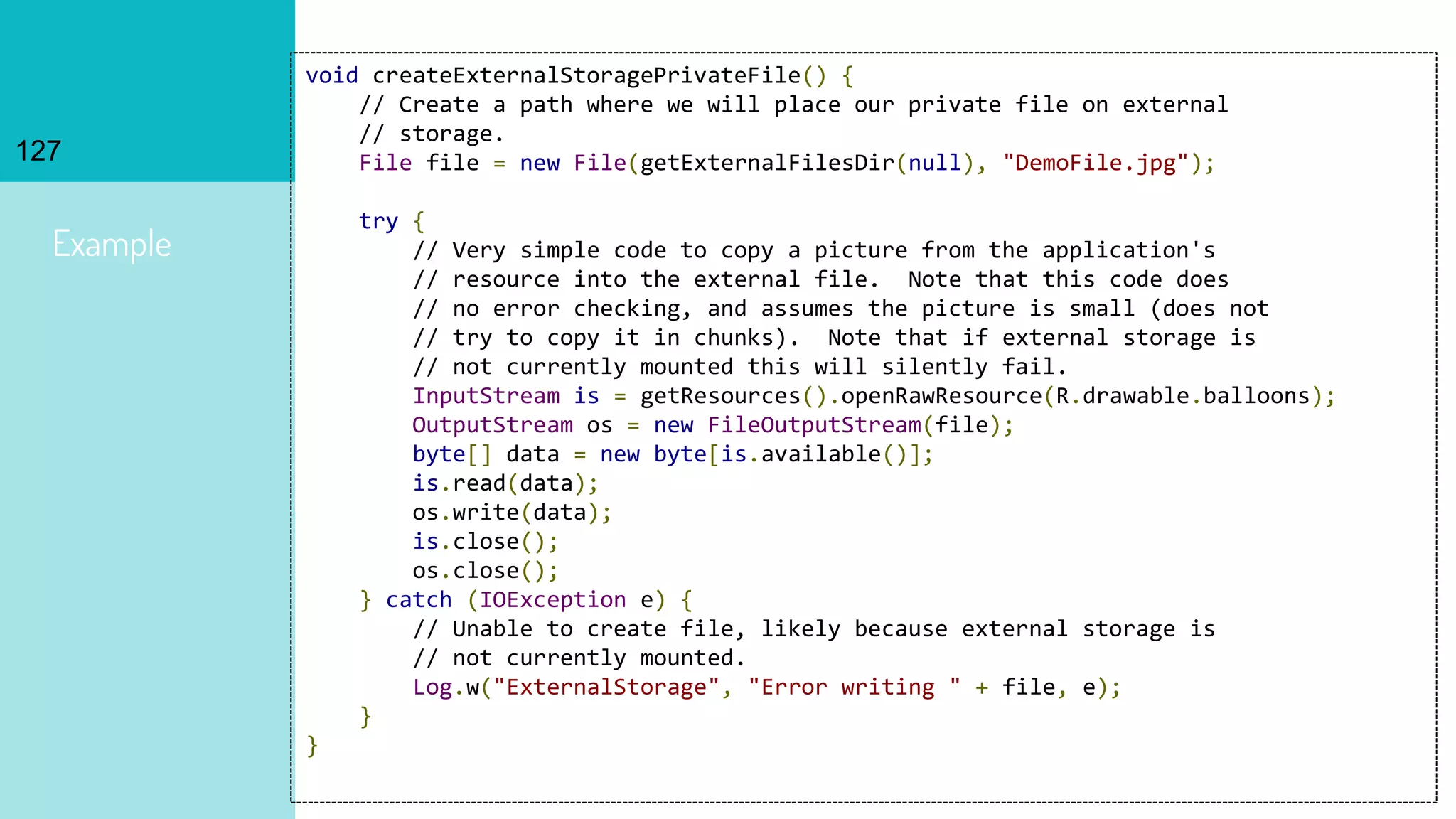Click the comment line '// storage.'

pyautogui.click(x=432, y=134)
